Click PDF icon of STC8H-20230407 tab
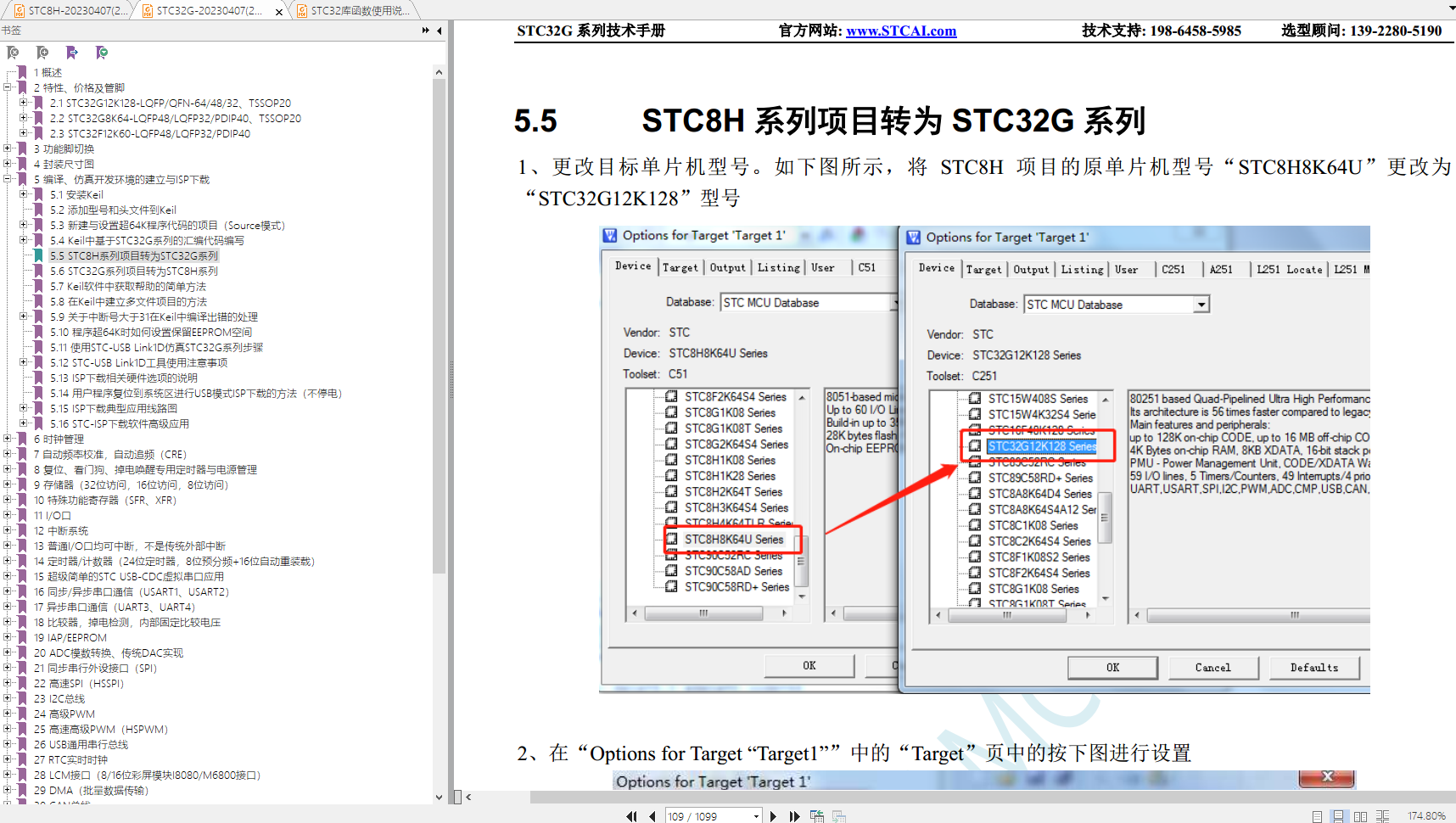The width and height of the screenshot is (1456, 823). 20,11
